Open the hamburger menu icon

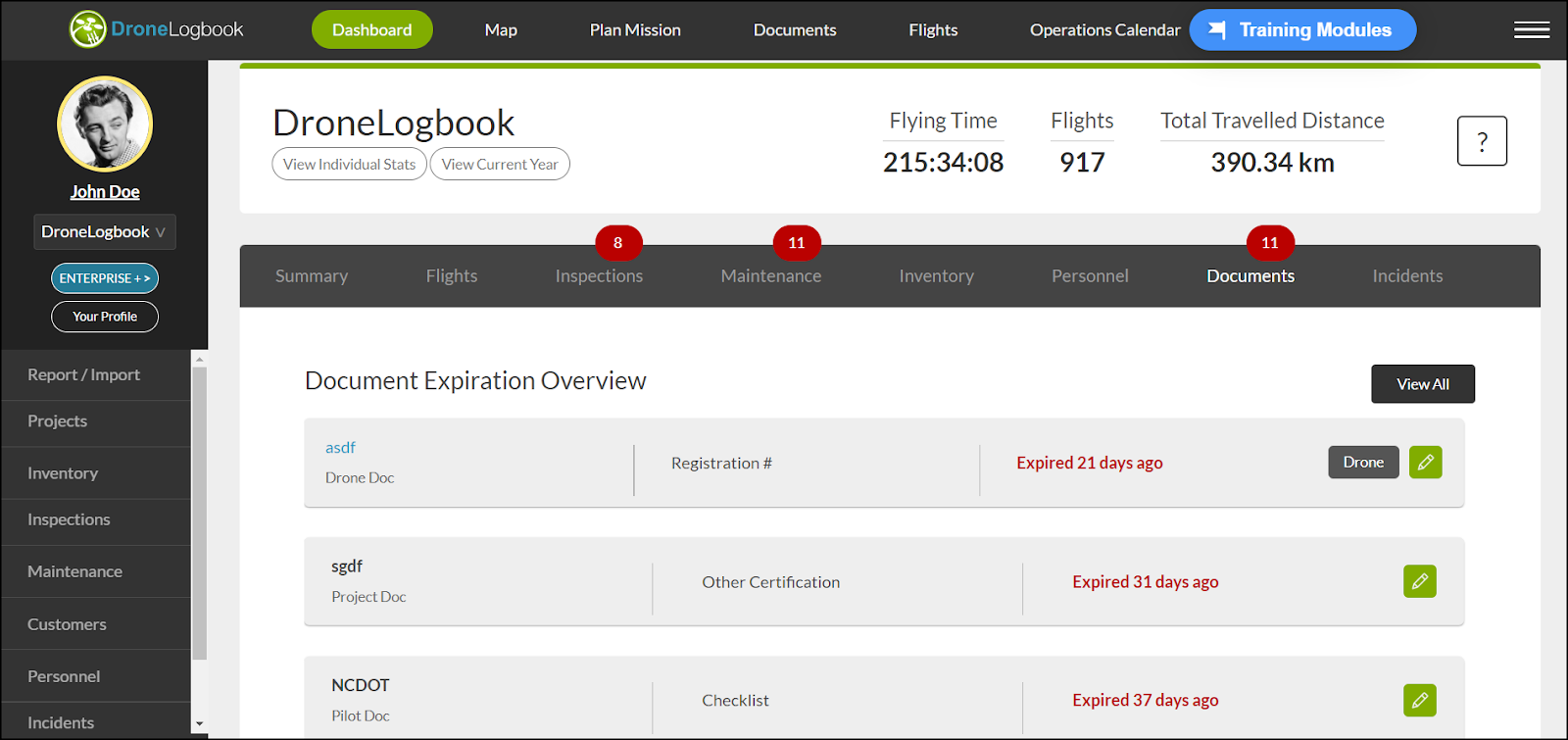coord(1531,30)
